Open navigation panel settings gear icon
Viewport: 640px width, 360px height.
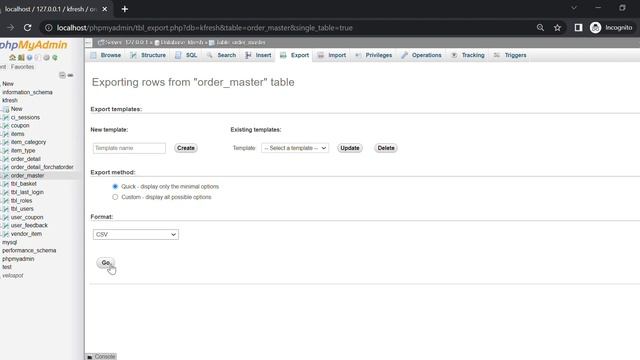46,58
